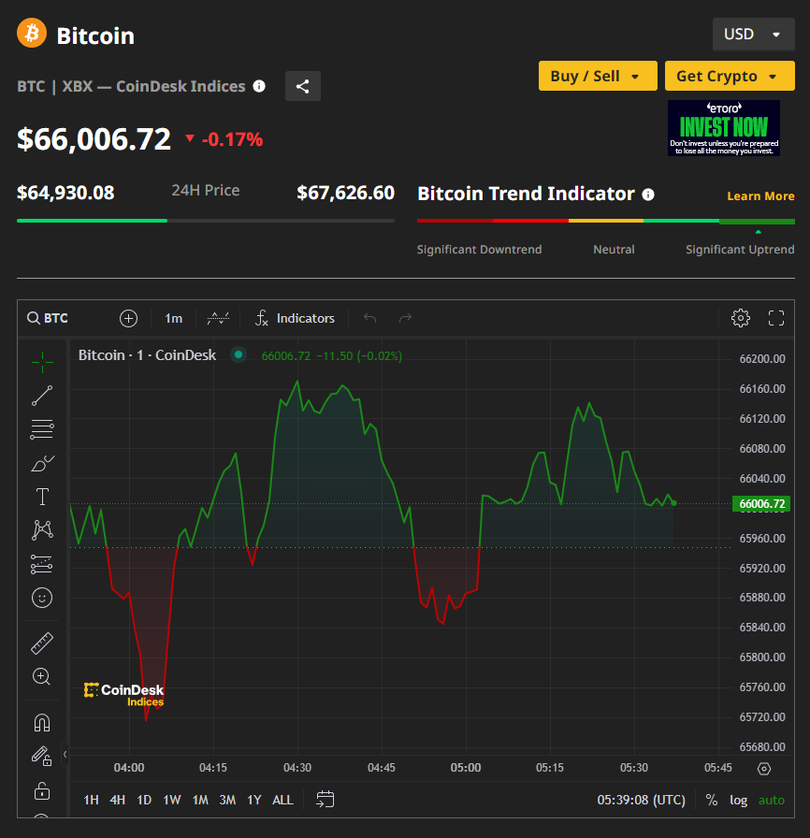This screenshot has height=838, width=810.
Task: Select the trend line drawing tool
Action: pyautogui.click(x=42, y=395)
